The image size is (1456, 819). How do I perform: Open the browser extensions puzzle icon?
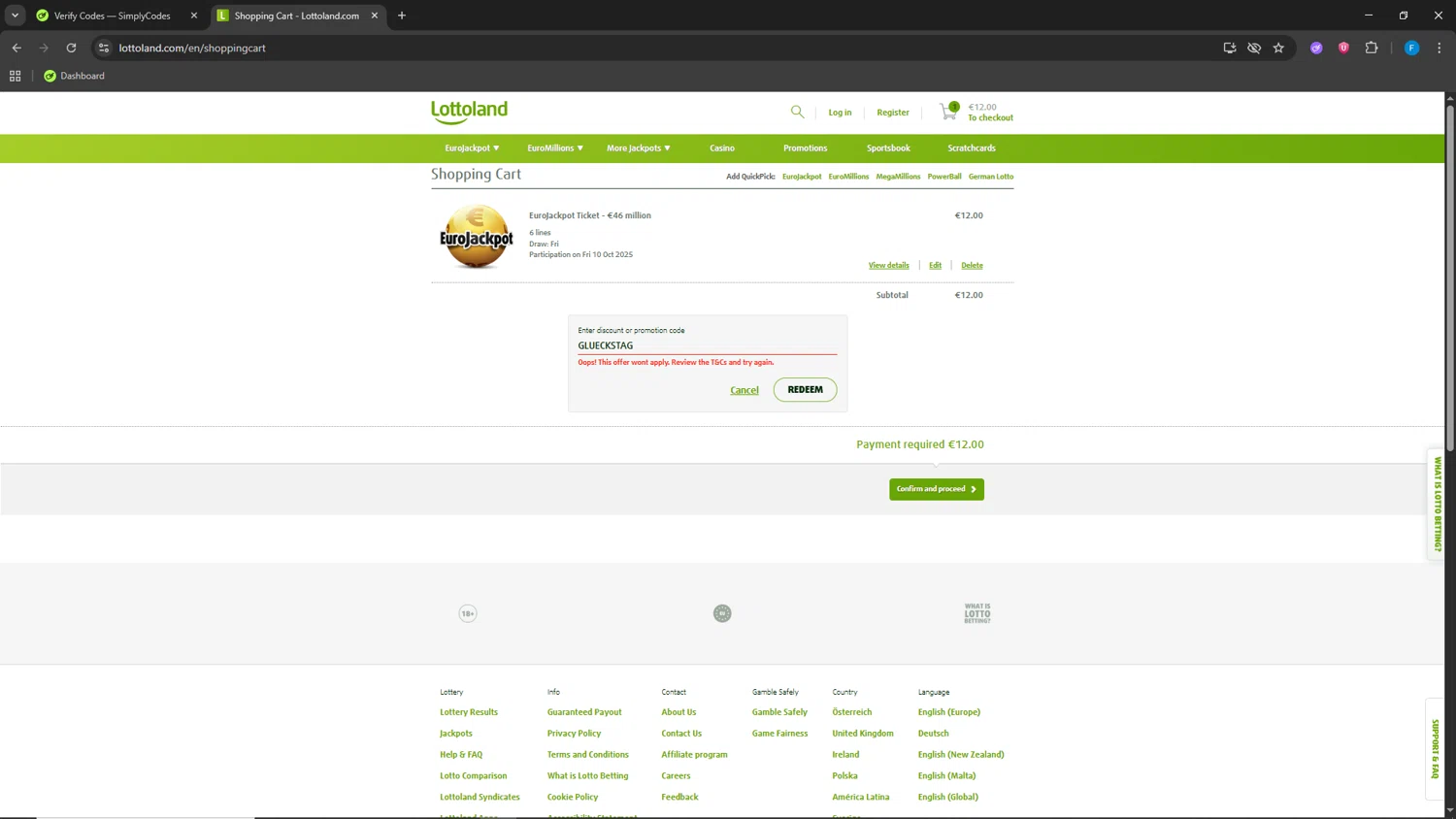(x=1372, y=48)
